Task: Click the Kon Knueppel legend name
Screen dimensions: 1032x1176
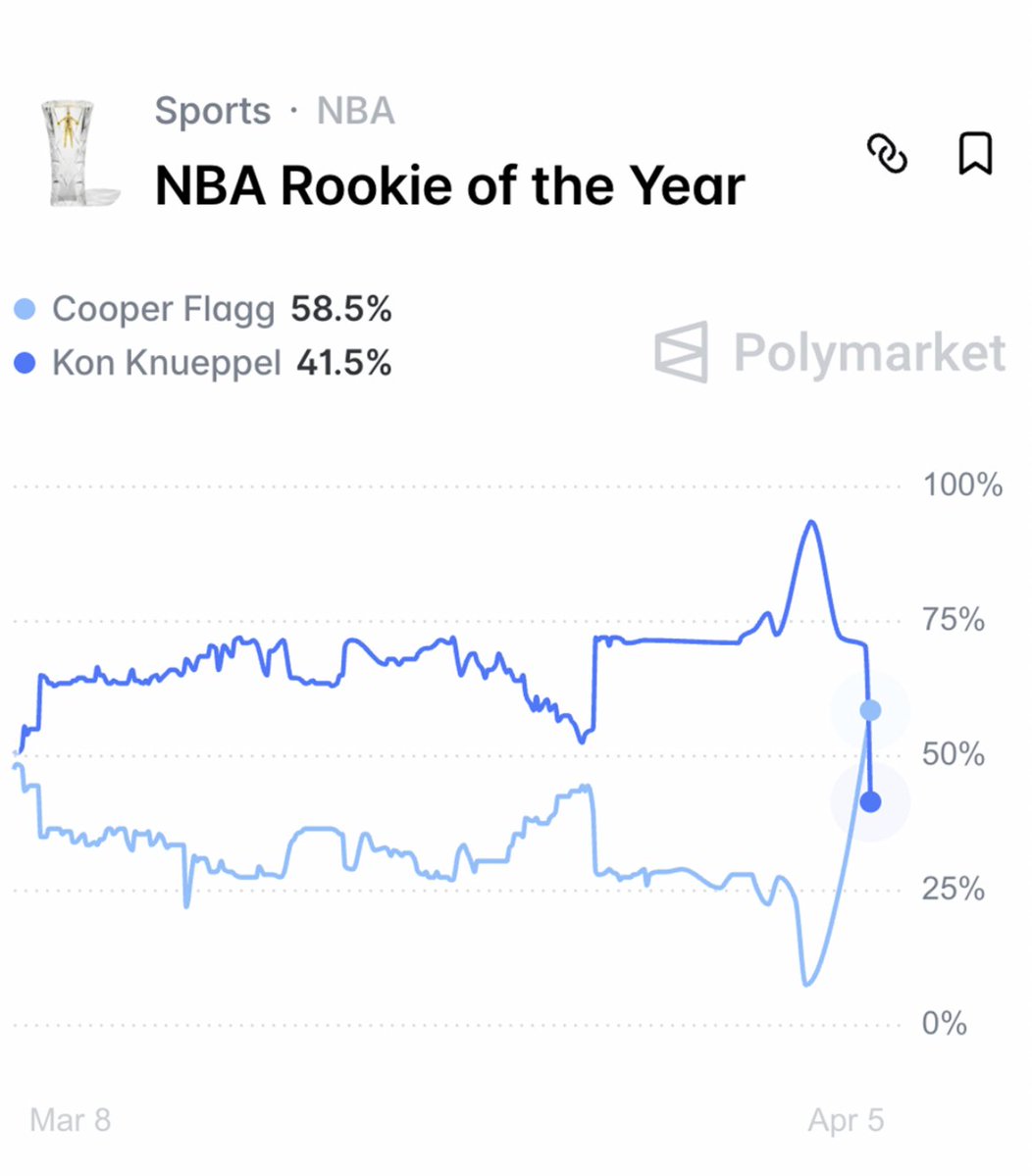Action: tap(166, 363)
